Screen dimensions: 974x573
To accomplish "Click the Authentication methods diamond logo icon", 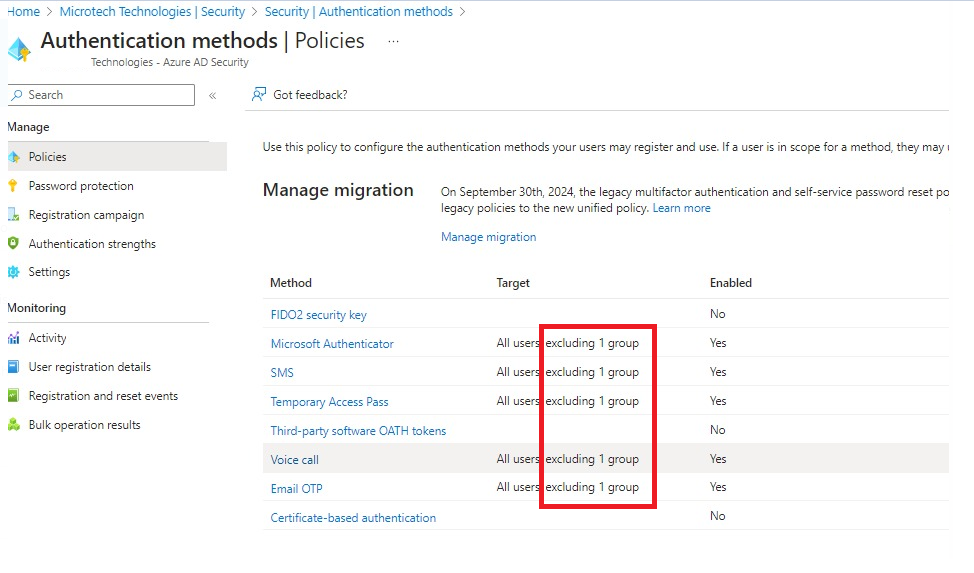I will [x=19, y=49].
